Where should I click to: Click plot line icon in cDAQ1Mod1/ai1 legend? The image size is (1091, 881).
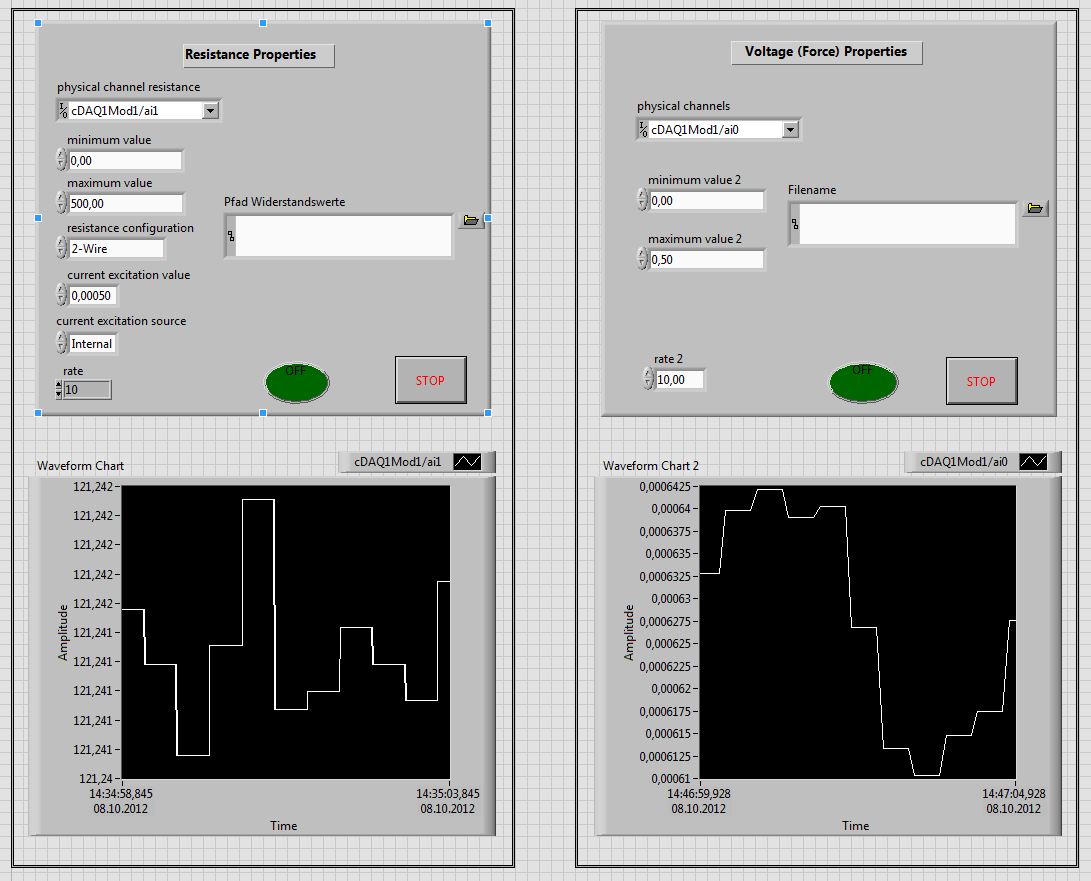[x=467, y=461]
